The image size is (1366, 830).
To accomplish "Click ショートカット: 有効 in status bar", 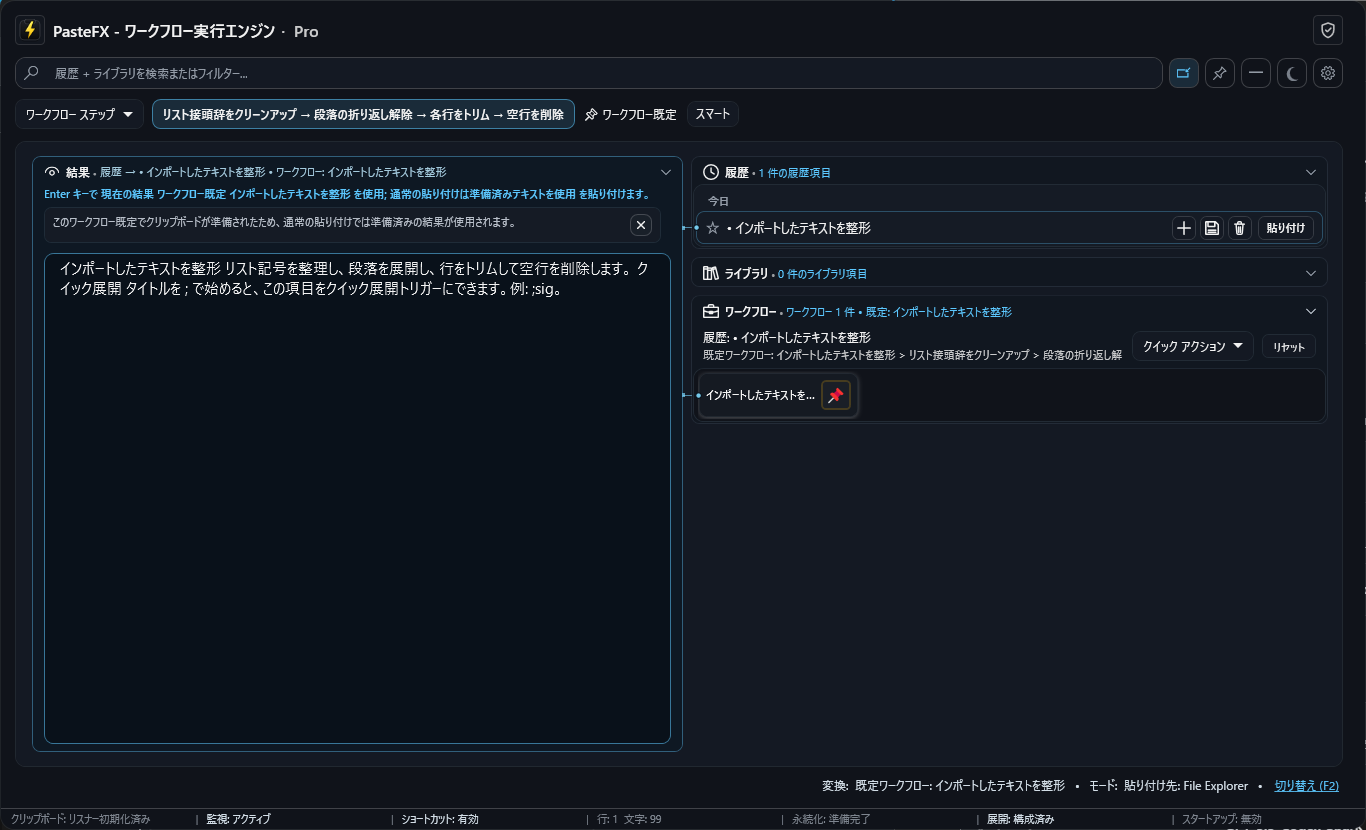I will pos(440,819).
